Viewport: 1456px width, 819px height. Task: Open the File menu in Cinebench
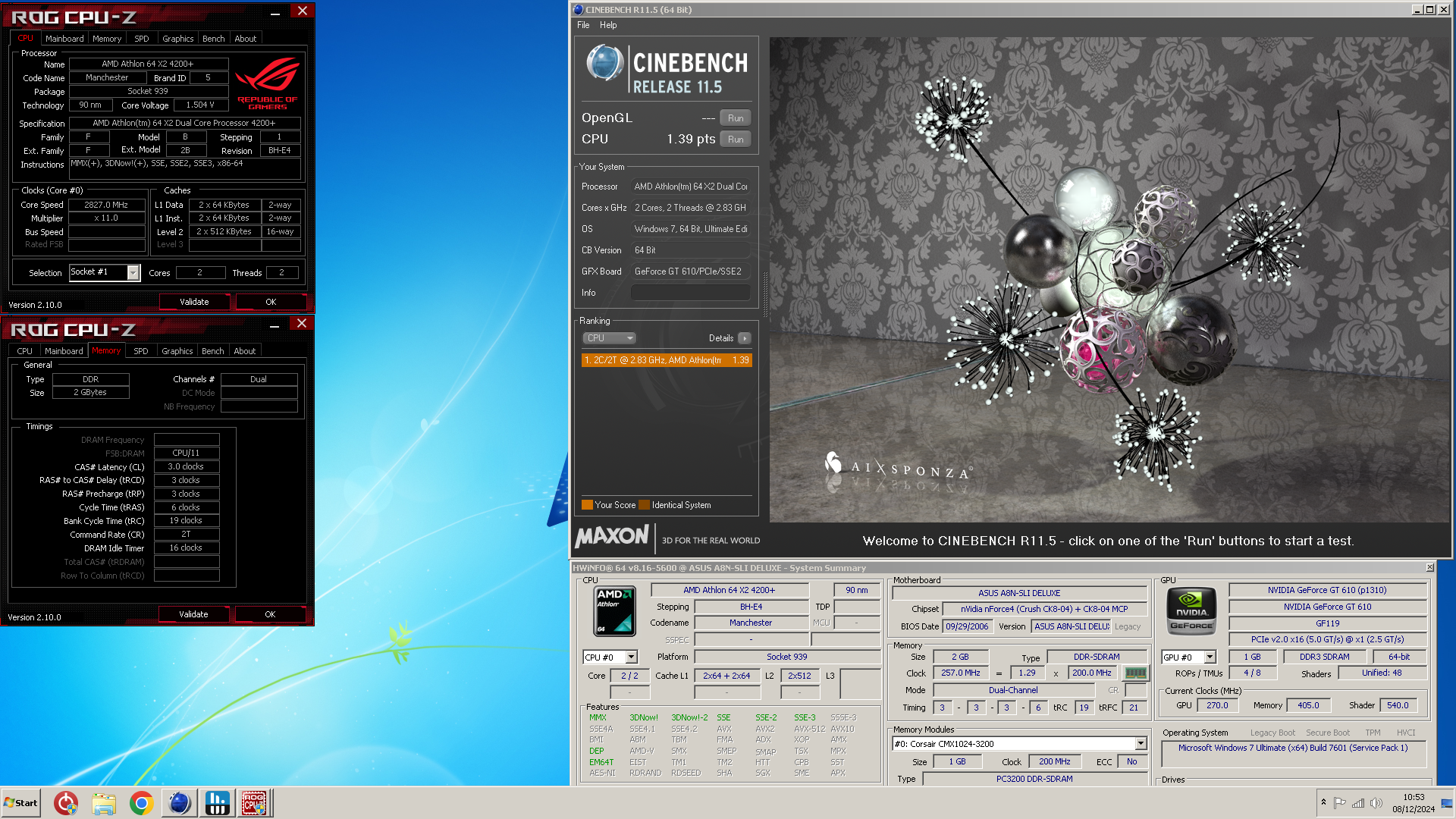coord(583,25)
